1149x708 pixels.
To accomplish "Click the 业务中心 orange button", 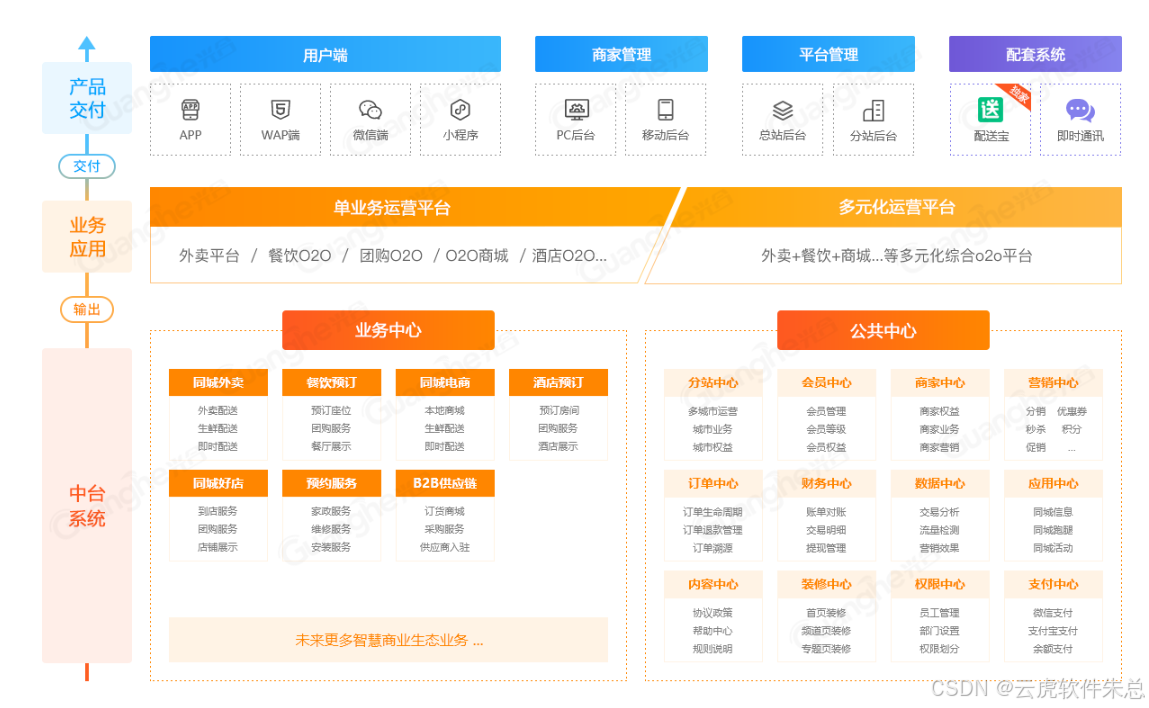I will pos(388,330).
